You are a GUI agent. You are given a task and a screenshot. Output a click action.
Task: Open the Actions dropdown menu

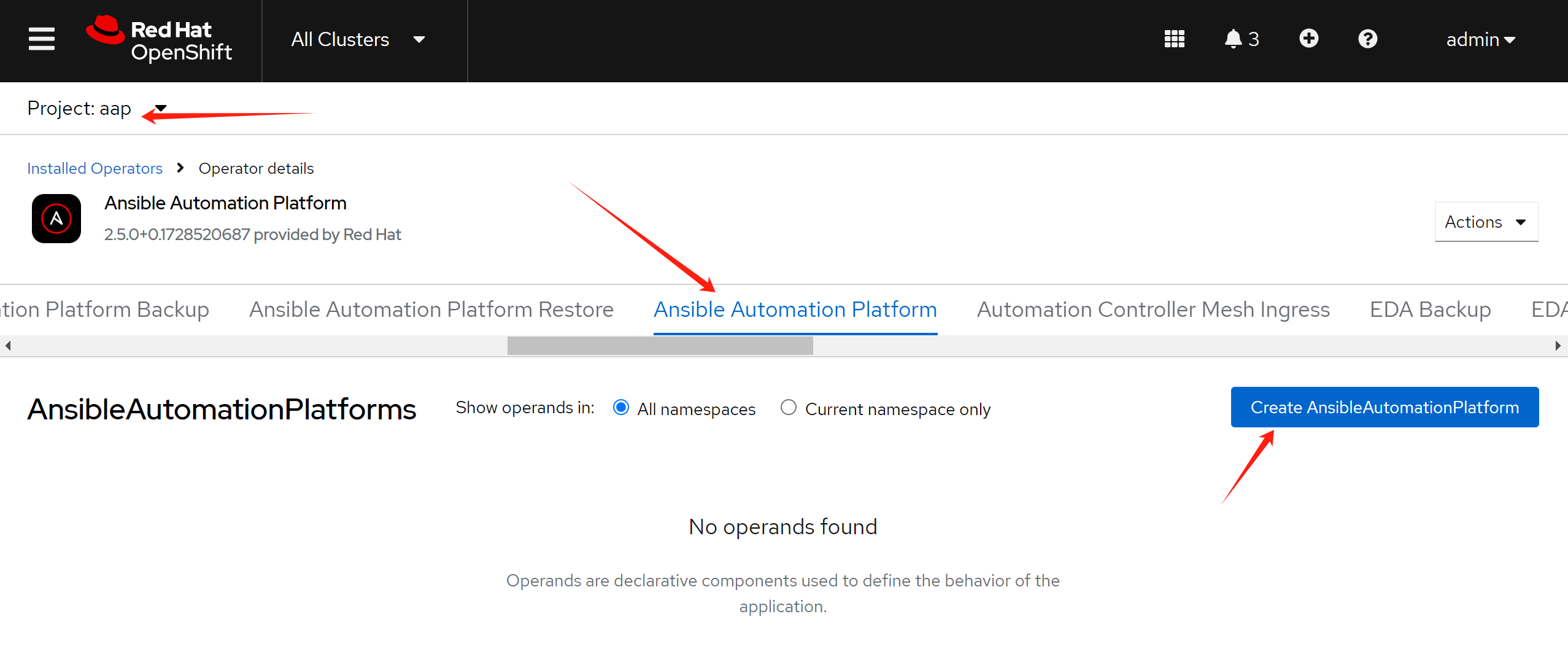tap(1486, 222)
